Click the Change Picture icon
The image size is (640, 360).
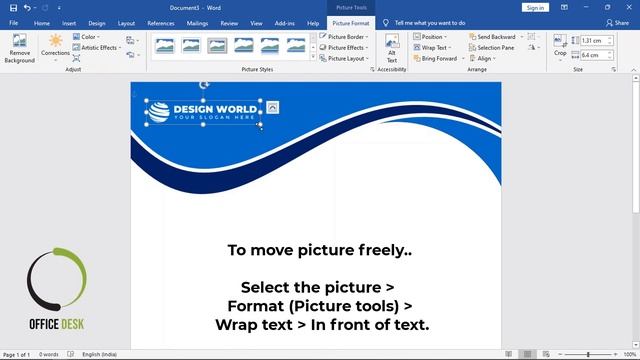(x=130, y=40)
